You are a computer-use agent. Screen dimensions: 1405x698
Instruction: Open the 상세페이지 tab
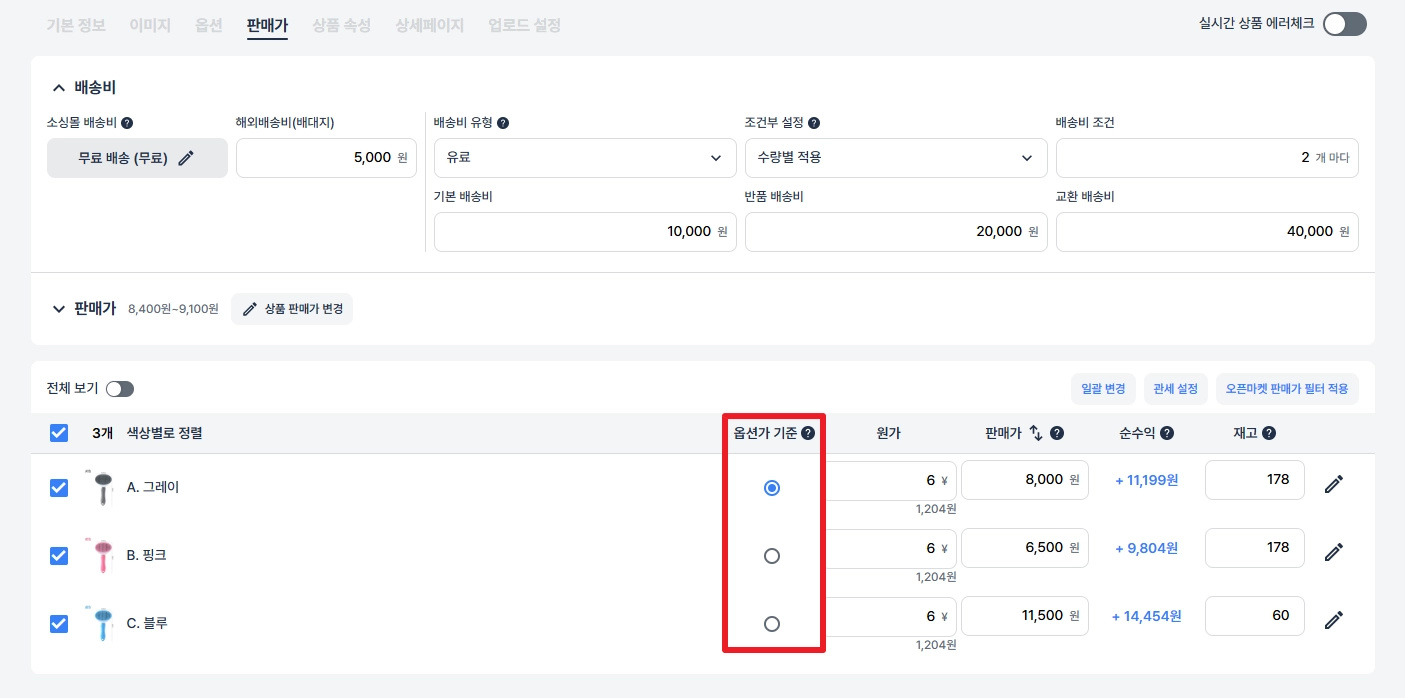[x=429, y=25]
